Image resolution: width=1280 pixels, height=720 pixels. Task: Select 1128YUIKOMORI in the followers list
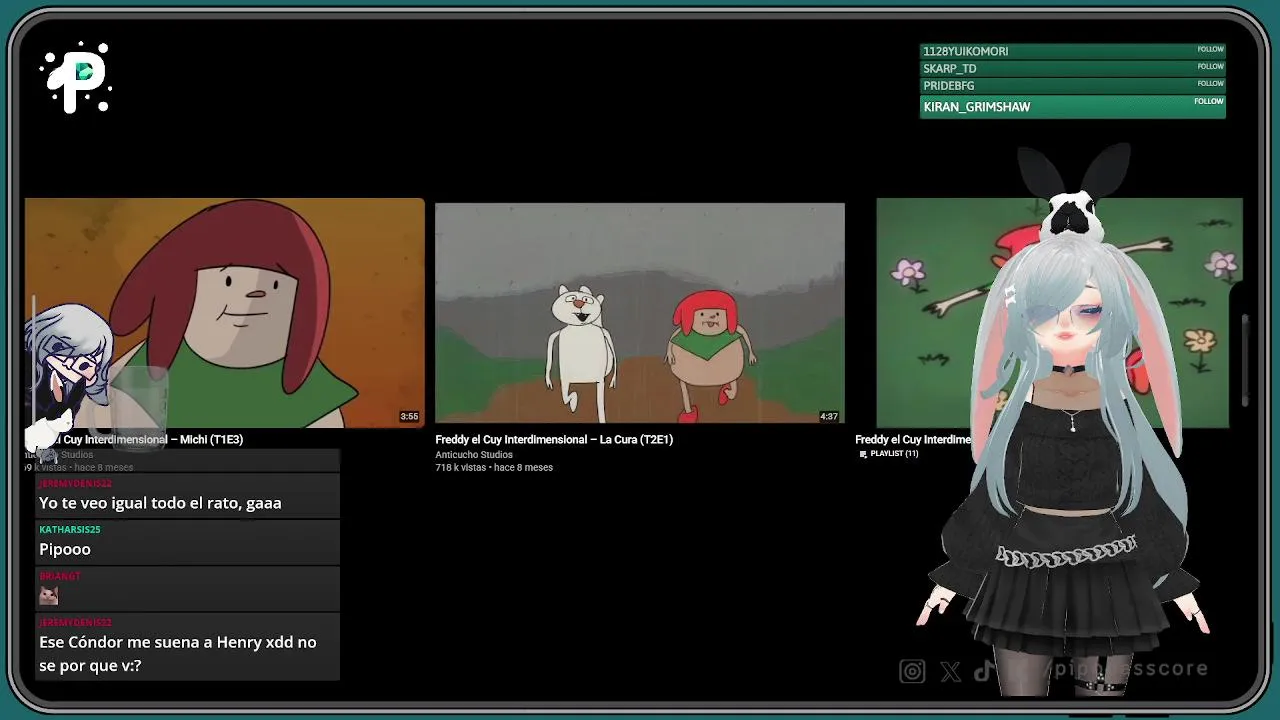[x=1072, y=51]
